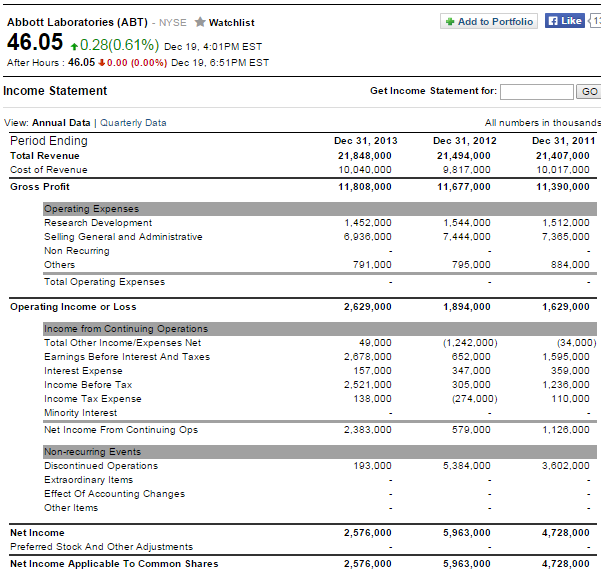This screenshot has width=601, height=576.
Task: Click continuing ops net income 2,383,000
Action: click(x=368, y=430)
